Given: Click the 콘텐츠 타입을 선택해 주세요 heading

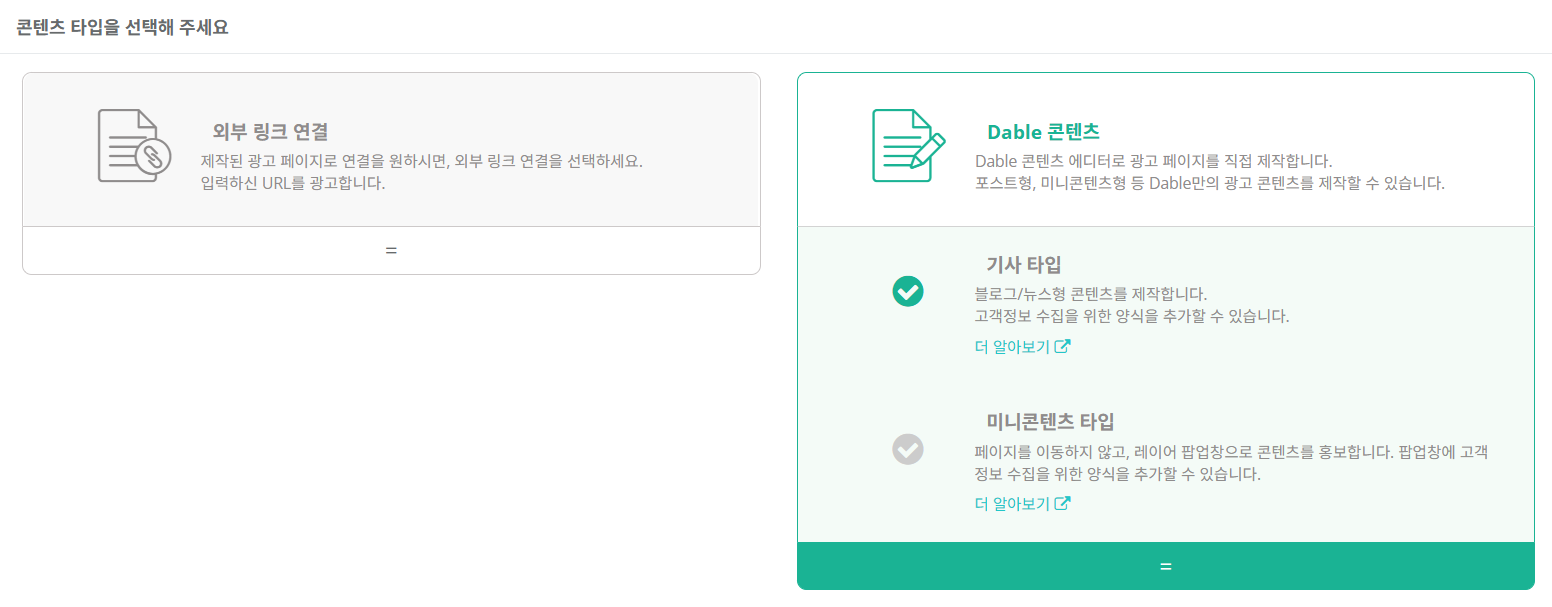Looking at the screenshot, I should 122,27.
